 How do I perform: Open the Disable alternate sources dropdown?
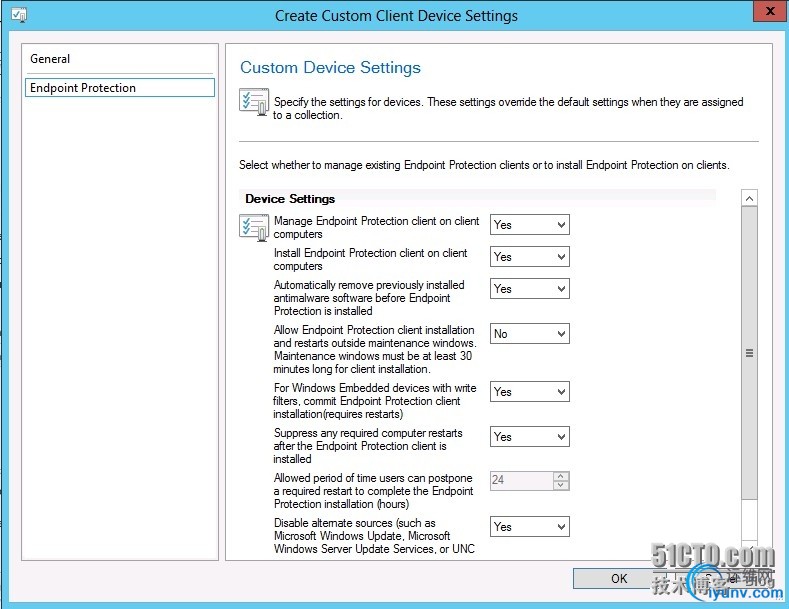(x=529, y=527)
